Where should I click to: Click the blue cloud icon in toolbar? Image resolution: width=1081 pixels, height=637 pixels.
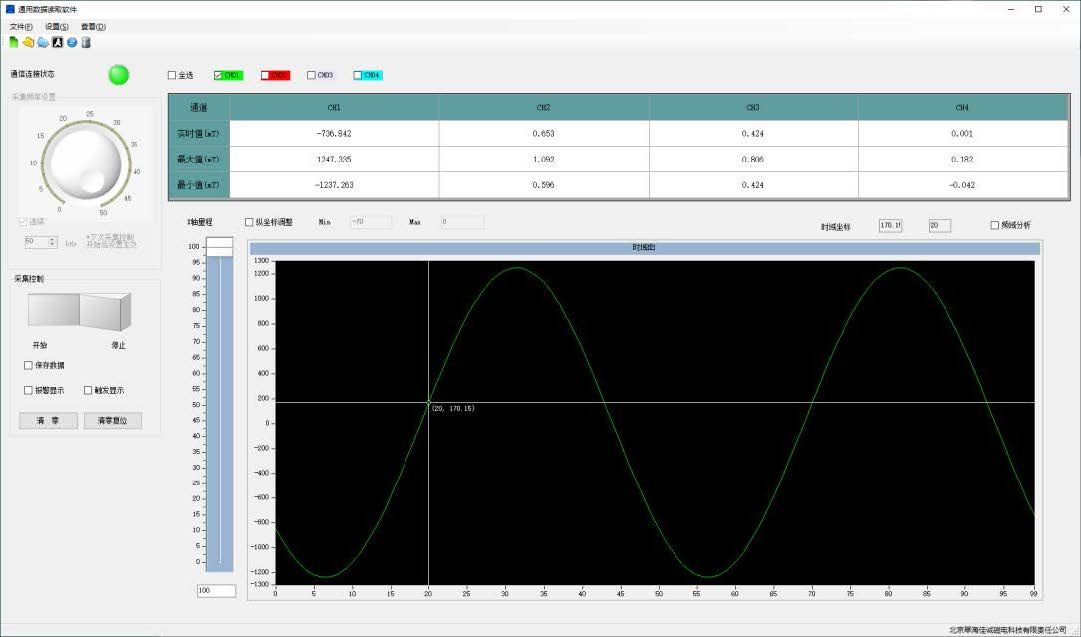pos(43,42)
